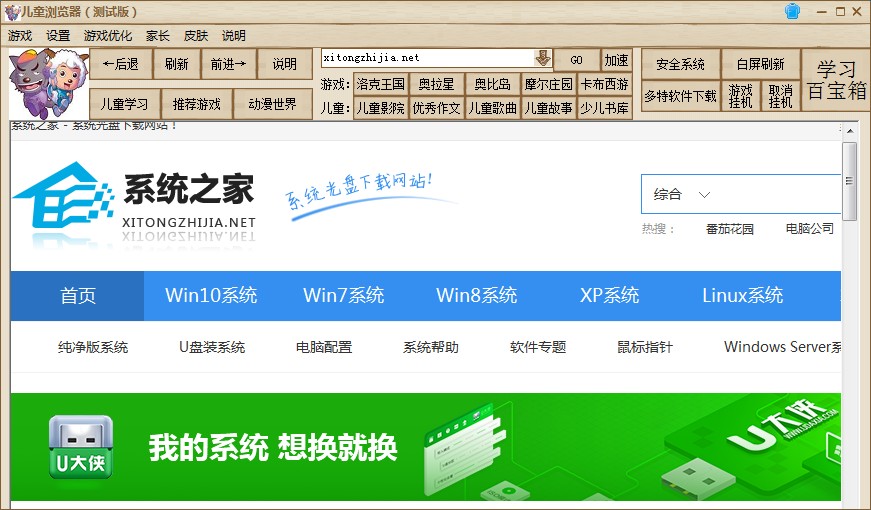Select the 首页 tab on the website
This screenshot has width=871, height=510.
pos(77,296)
